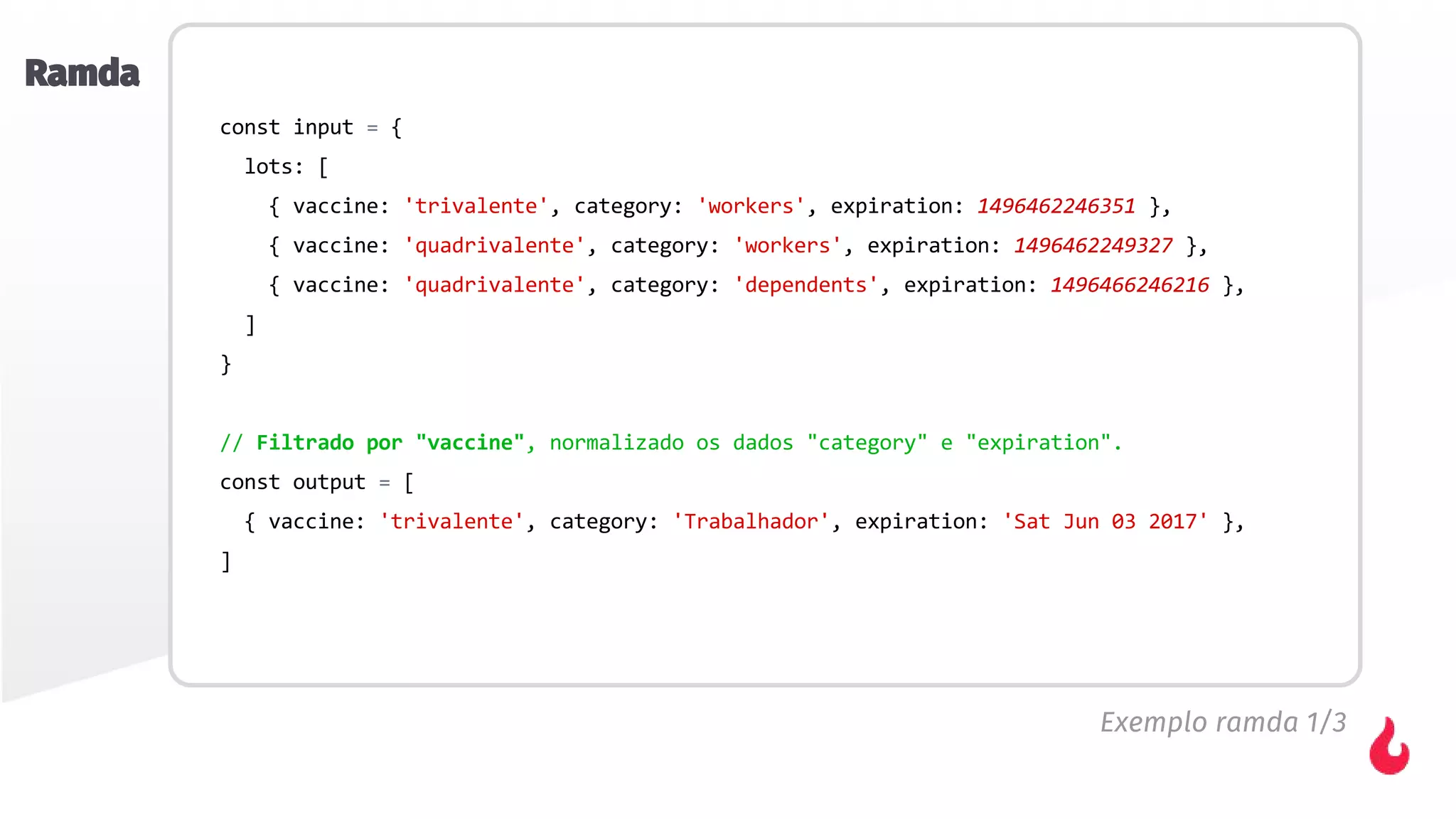Click the 'Sat Jun 03 2017' date string
Image resolution: width=1456 pixels, height=819 pixels.
tap(1105, 522)
